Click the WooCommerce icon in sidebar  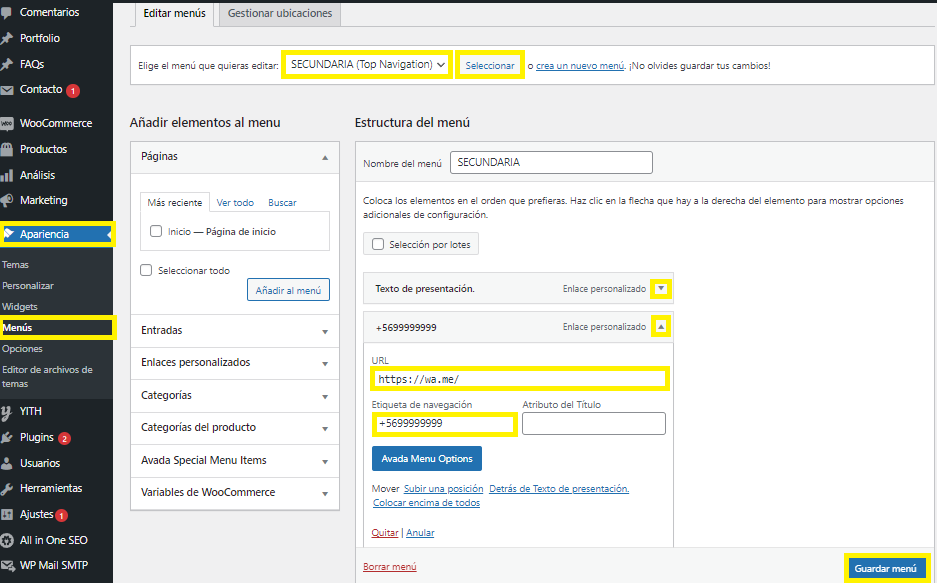point(7,124)
